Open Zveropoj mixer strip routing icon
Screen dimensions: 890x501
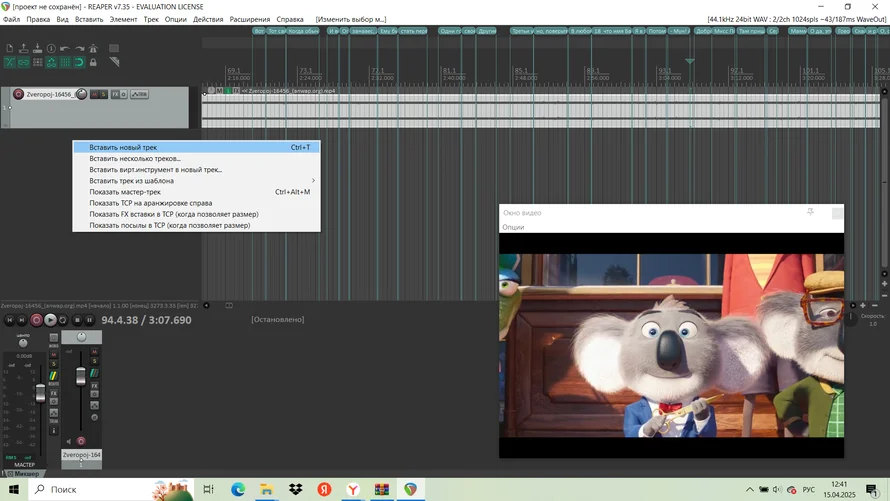(x=94, y=373)
